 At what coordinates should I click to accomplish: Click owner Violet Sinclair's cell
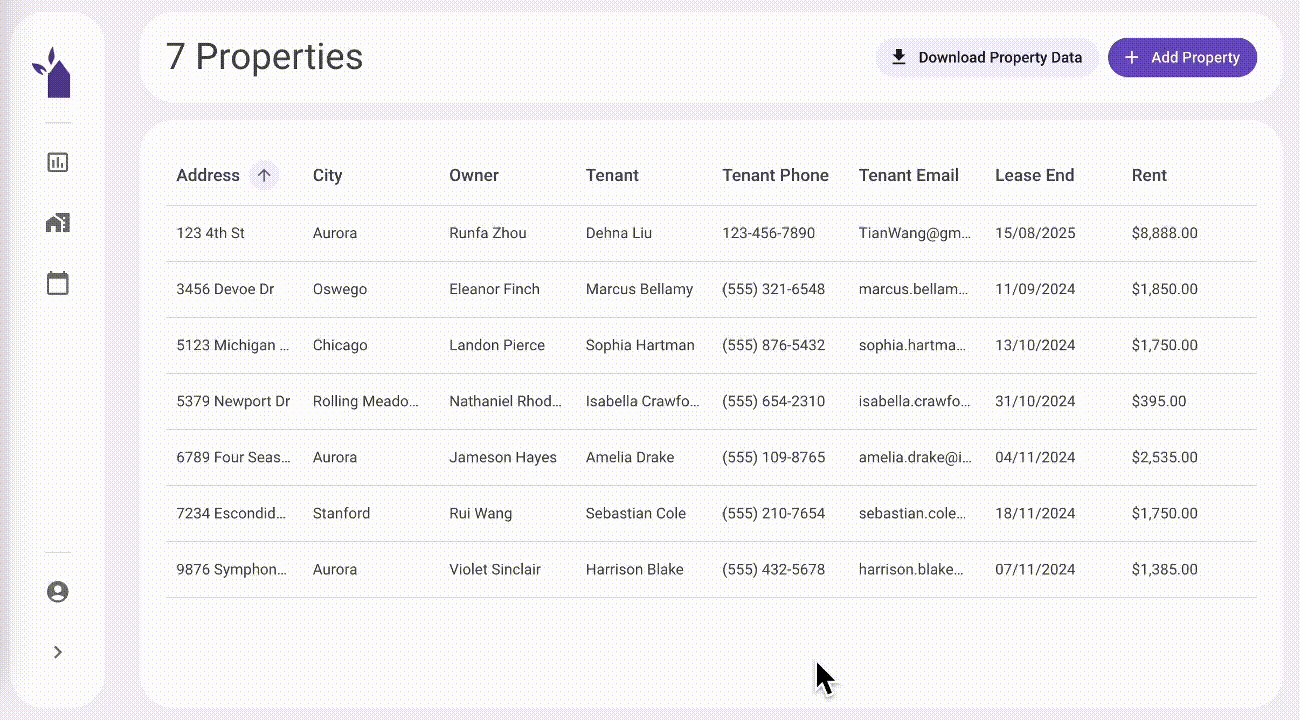495,569
